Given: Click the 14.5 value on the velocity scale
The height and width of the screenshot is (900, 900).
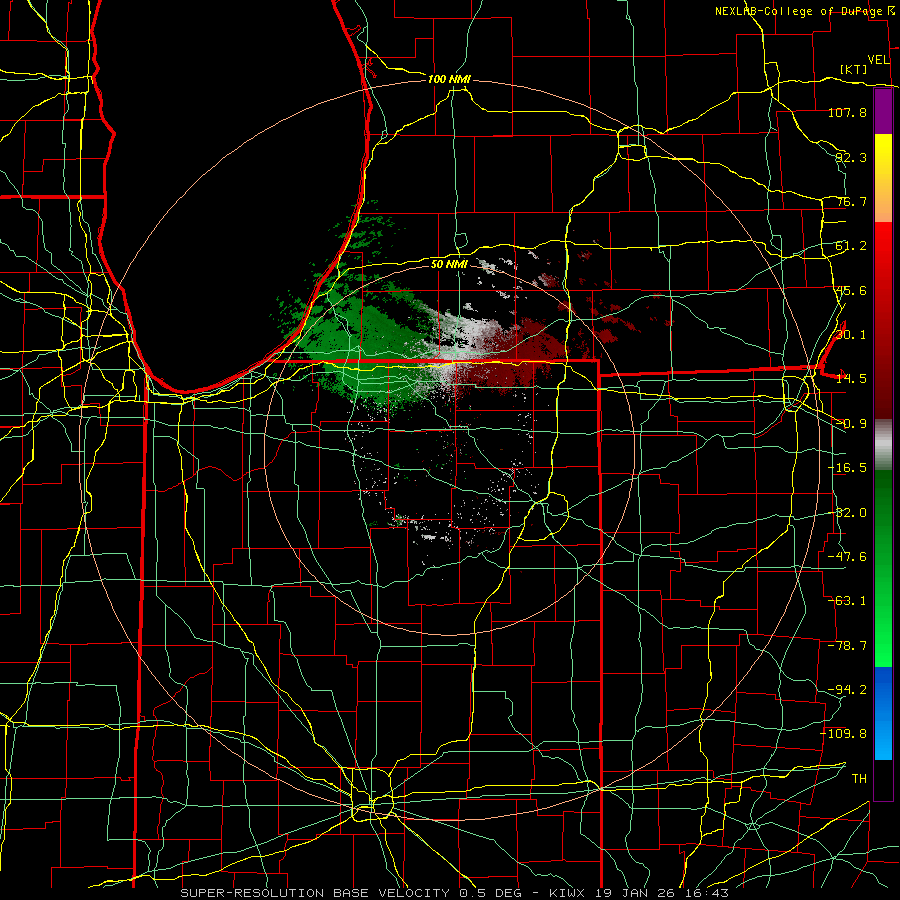Looking at the screenshot, I should point(851,379).
